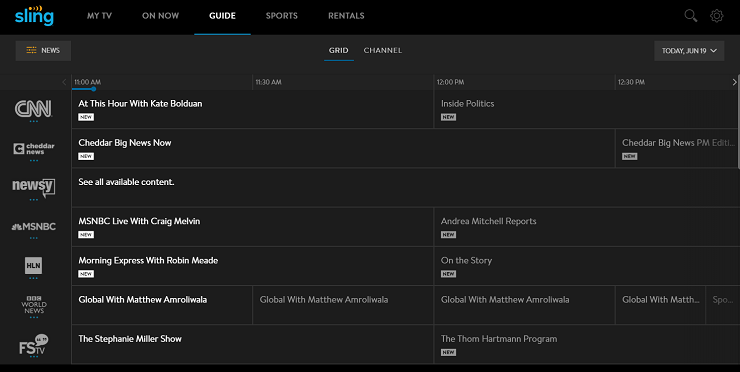The image size is (740, 372).
Task: Select the CNN channel logo
Action: [34, 109]
